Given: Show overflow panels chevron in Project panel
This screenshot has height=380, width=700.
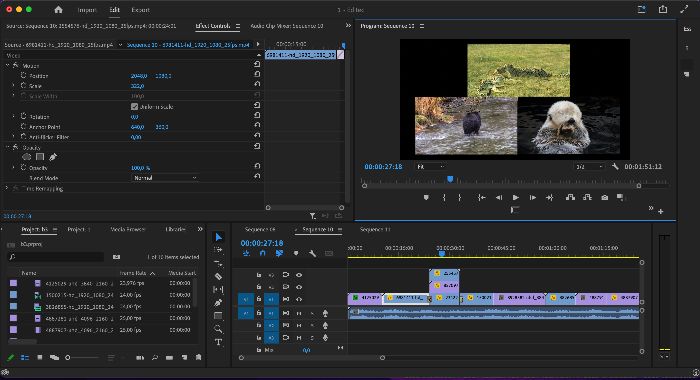Looking at the screenshot, I should click(x=200, y=229).
